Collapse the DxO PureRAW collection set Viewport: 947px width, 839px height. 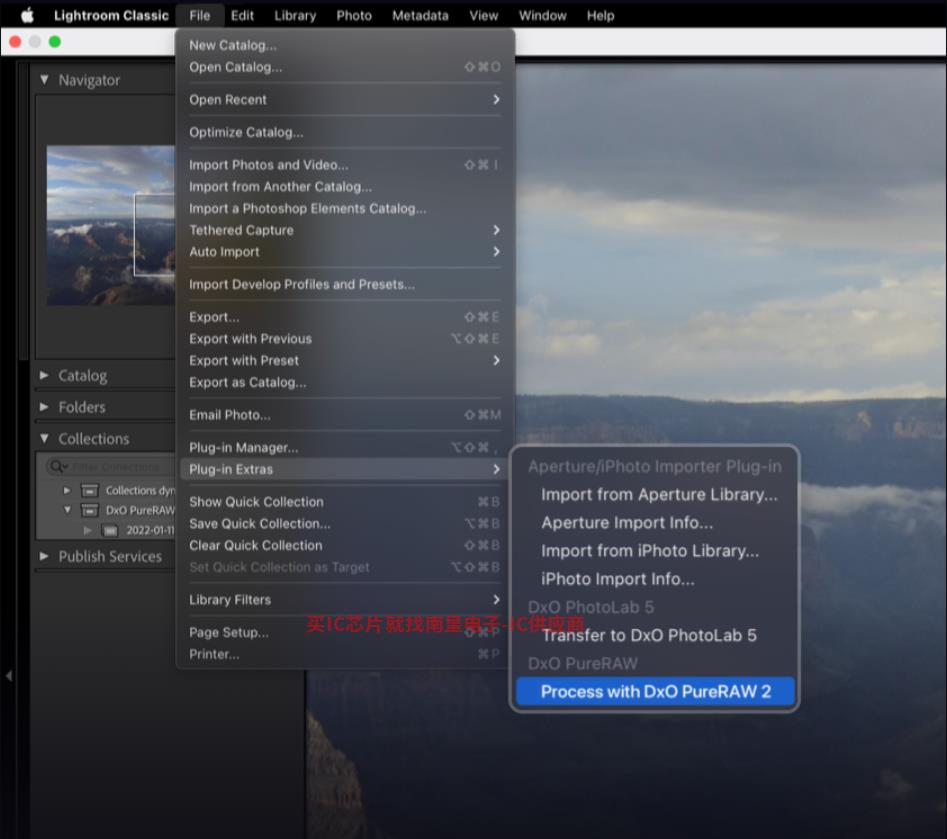pyautogui.click(x=67, y=510)
